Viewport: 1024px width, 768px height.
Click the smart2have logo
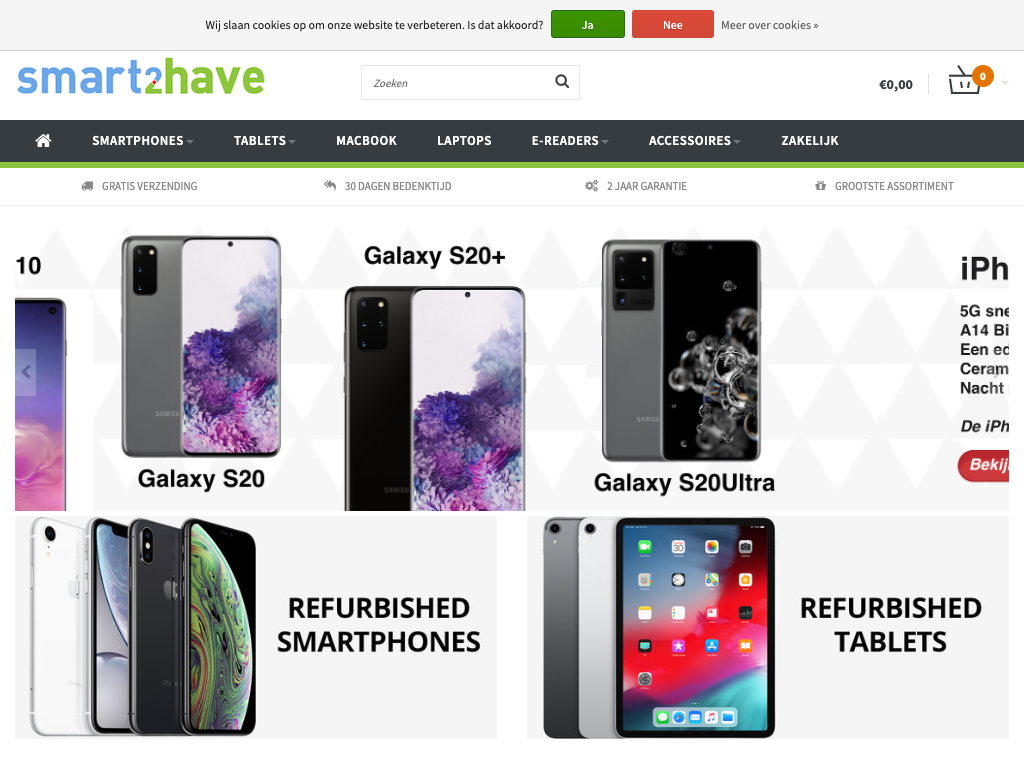[140, 77]
